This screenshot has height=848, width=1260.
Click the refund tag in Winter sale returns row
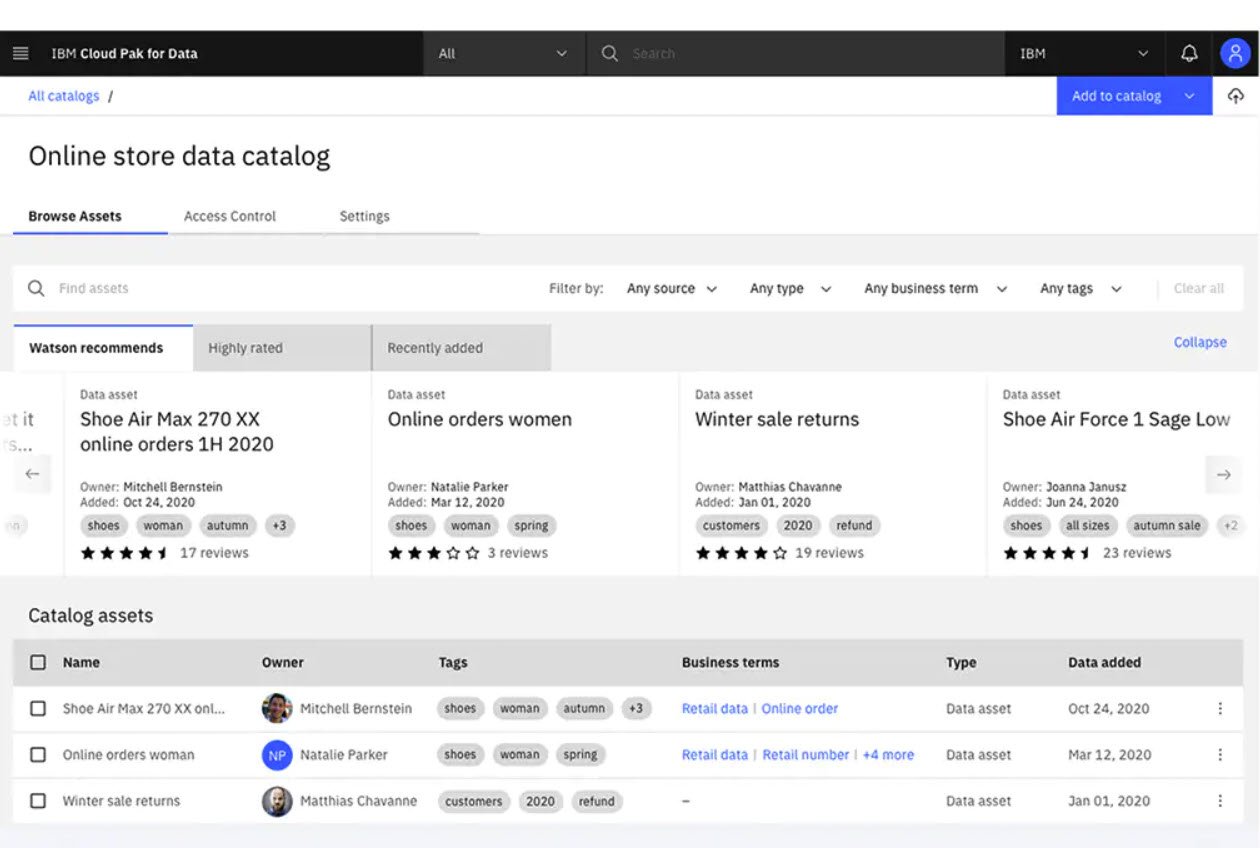click(x=597, y=801)
